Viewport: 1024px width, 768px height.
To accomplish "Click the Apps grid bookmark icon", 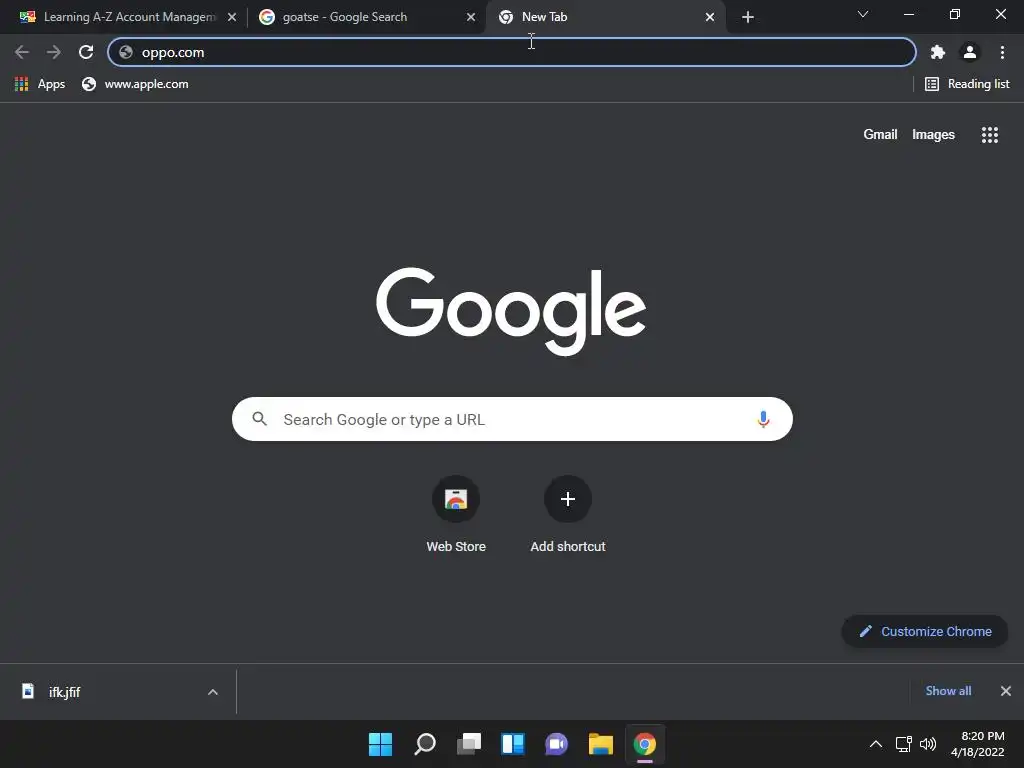I will tap(22, 84).
